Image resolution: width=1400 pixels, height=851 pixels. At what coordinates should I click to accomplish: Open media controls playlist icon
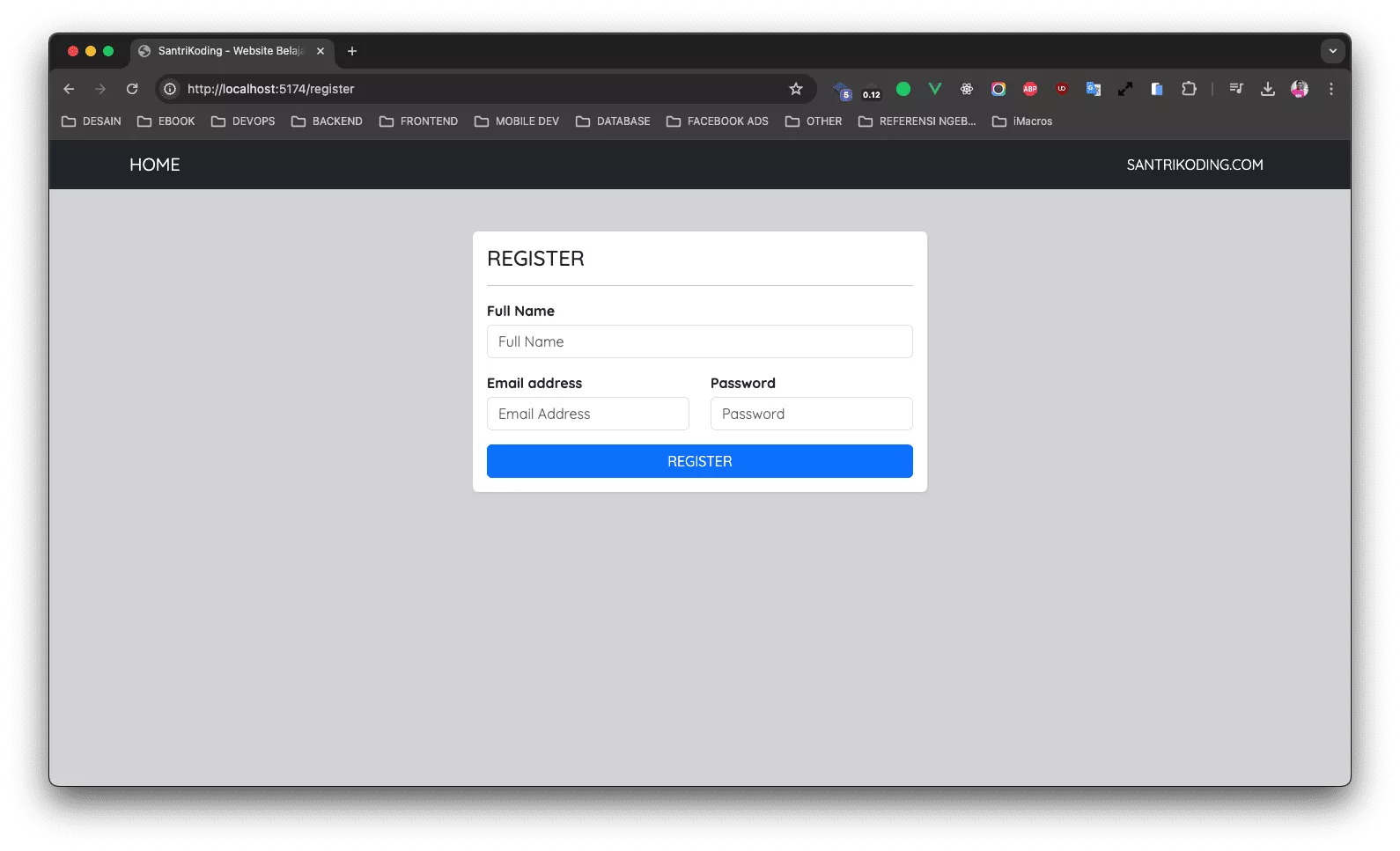point(1236,89)
